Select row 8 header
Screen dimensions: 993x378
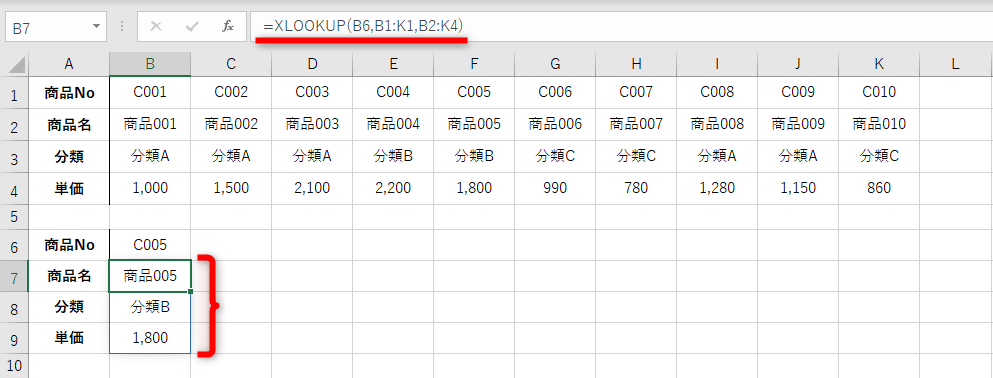pos(16,307)
